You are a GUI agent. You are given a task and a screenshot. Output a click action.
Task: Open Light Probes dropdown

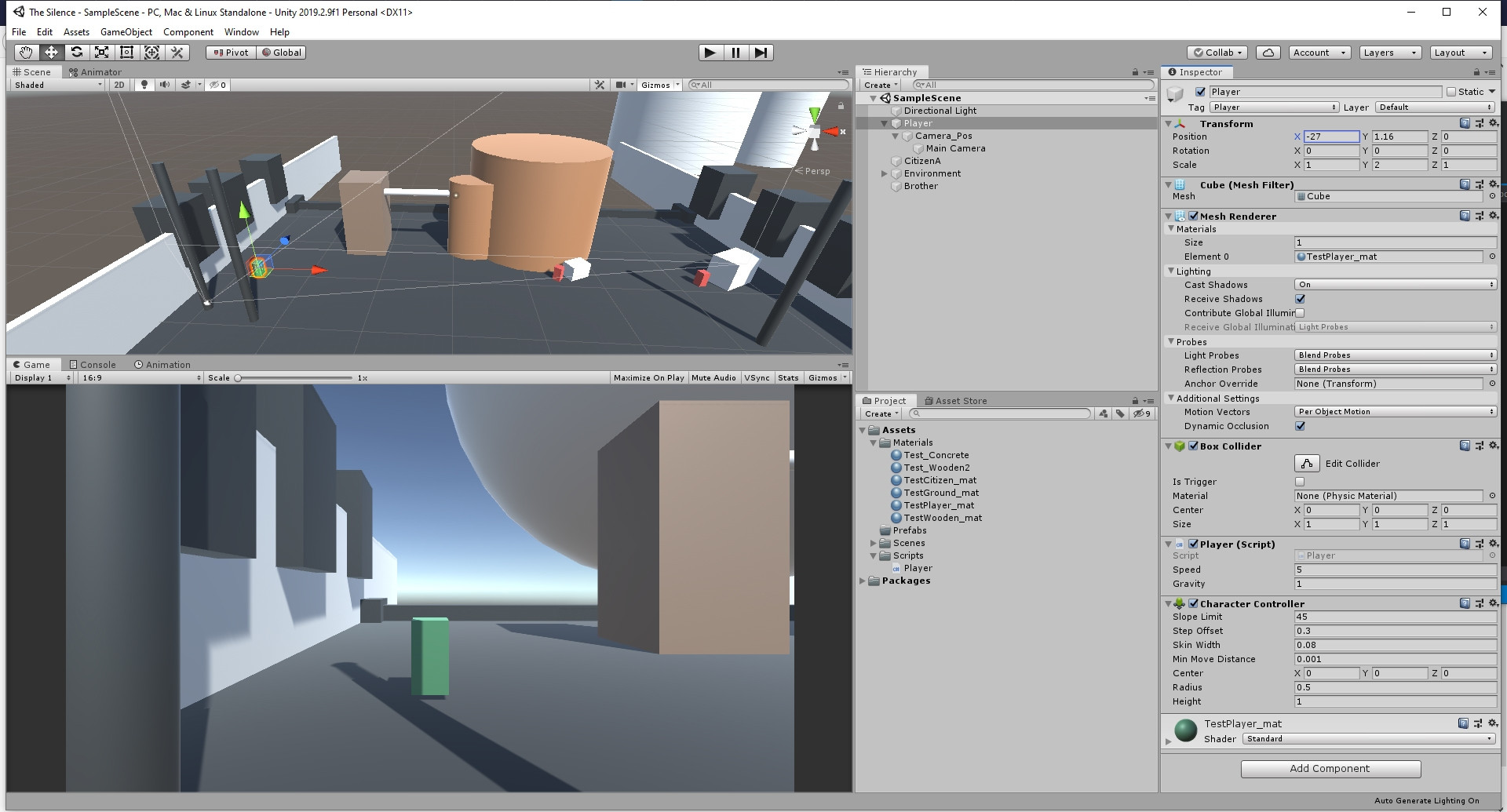pyautogui.click(x=1396, y=355)
